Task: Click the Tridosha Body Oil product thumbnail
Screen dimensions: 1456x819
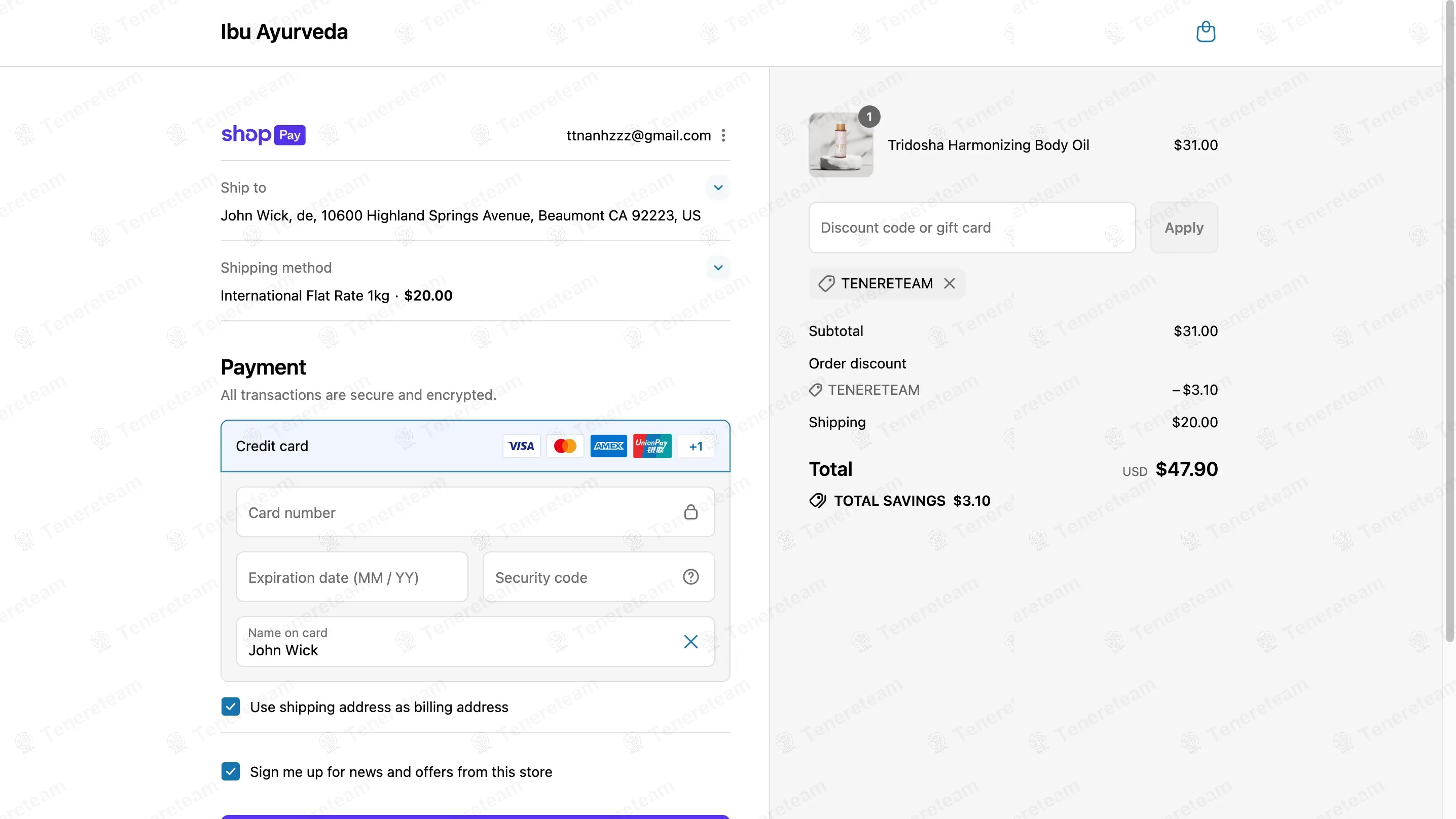Action: point(841,144)
